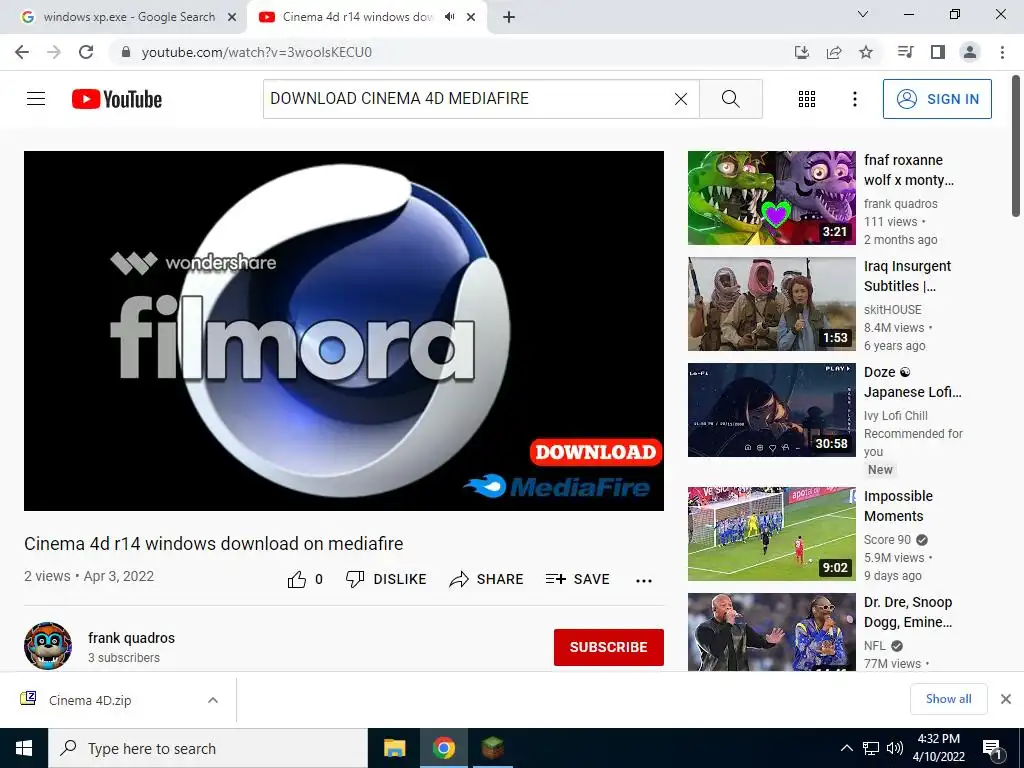Open the Chrome three-dot menu

tap(1002, 52)
